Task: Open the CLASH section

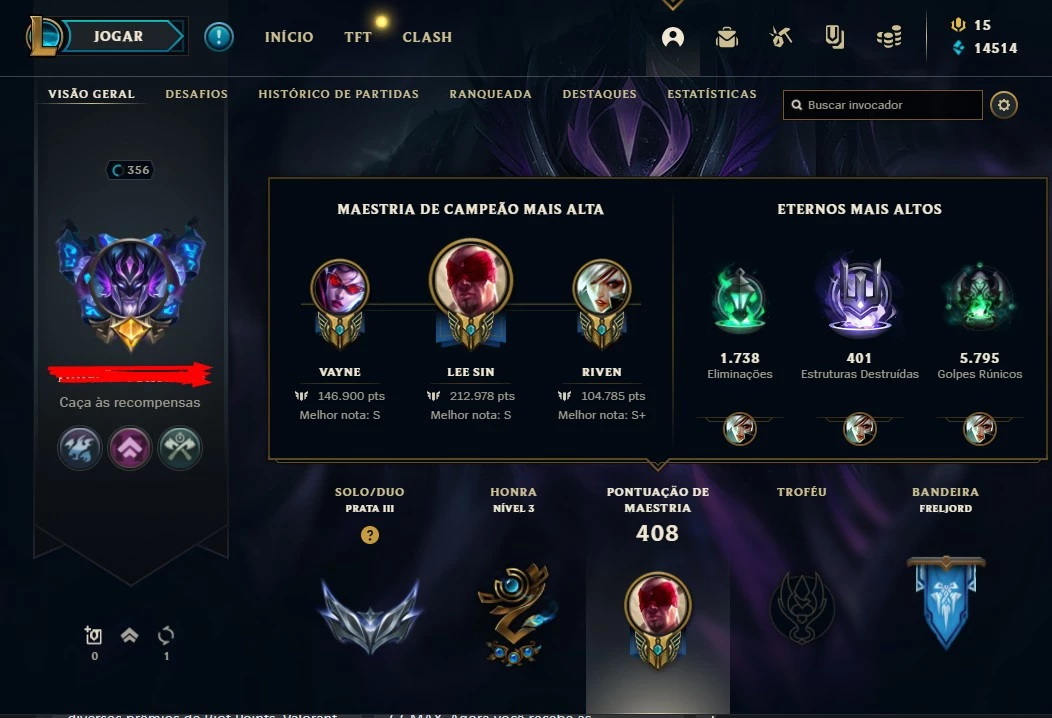Action: point(427,37)
